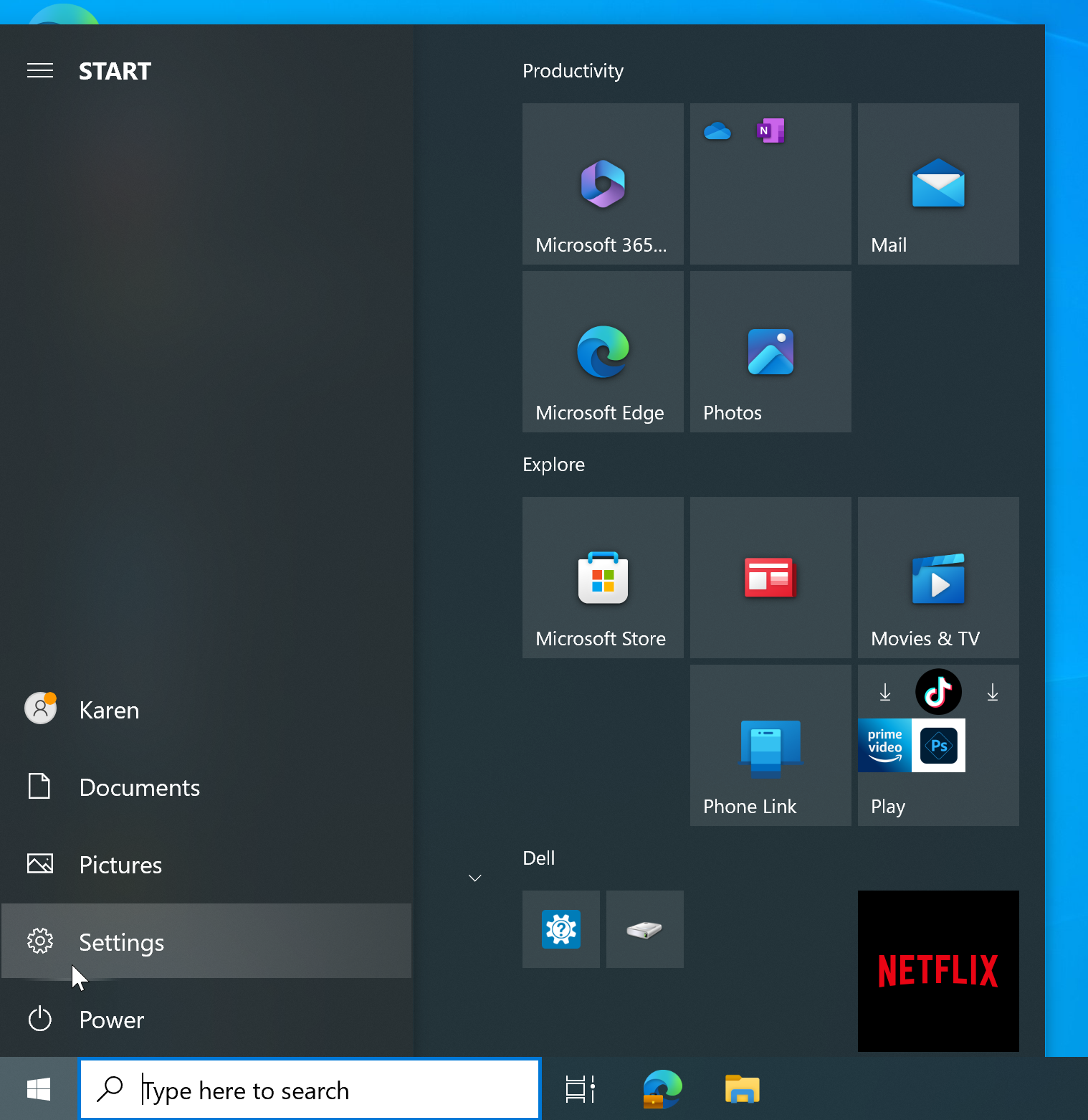The height and width of the screenshot is (1120, 1088).
Task: Expand the chevron beside the Dell group
Action: [x=474, y=878]
